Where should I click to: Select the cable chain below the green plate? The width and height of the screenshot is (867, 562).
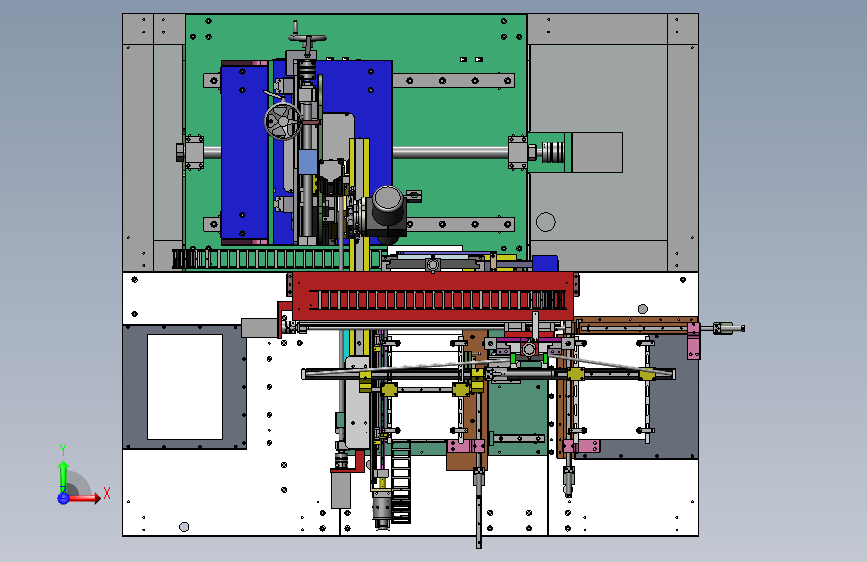tap(278, 259)
